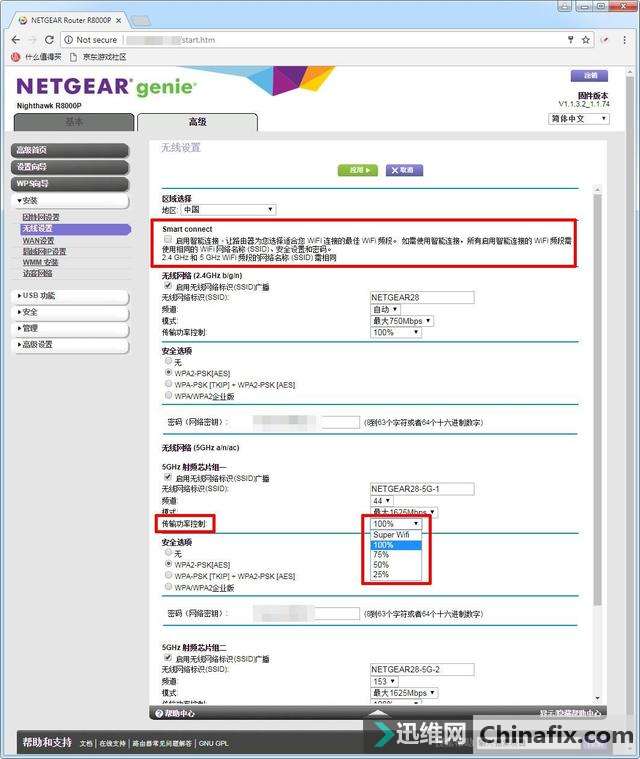Screen dimensions: 640x759
Task: Open the channel 153 dropdown
Action: click(x=384, y=681)
